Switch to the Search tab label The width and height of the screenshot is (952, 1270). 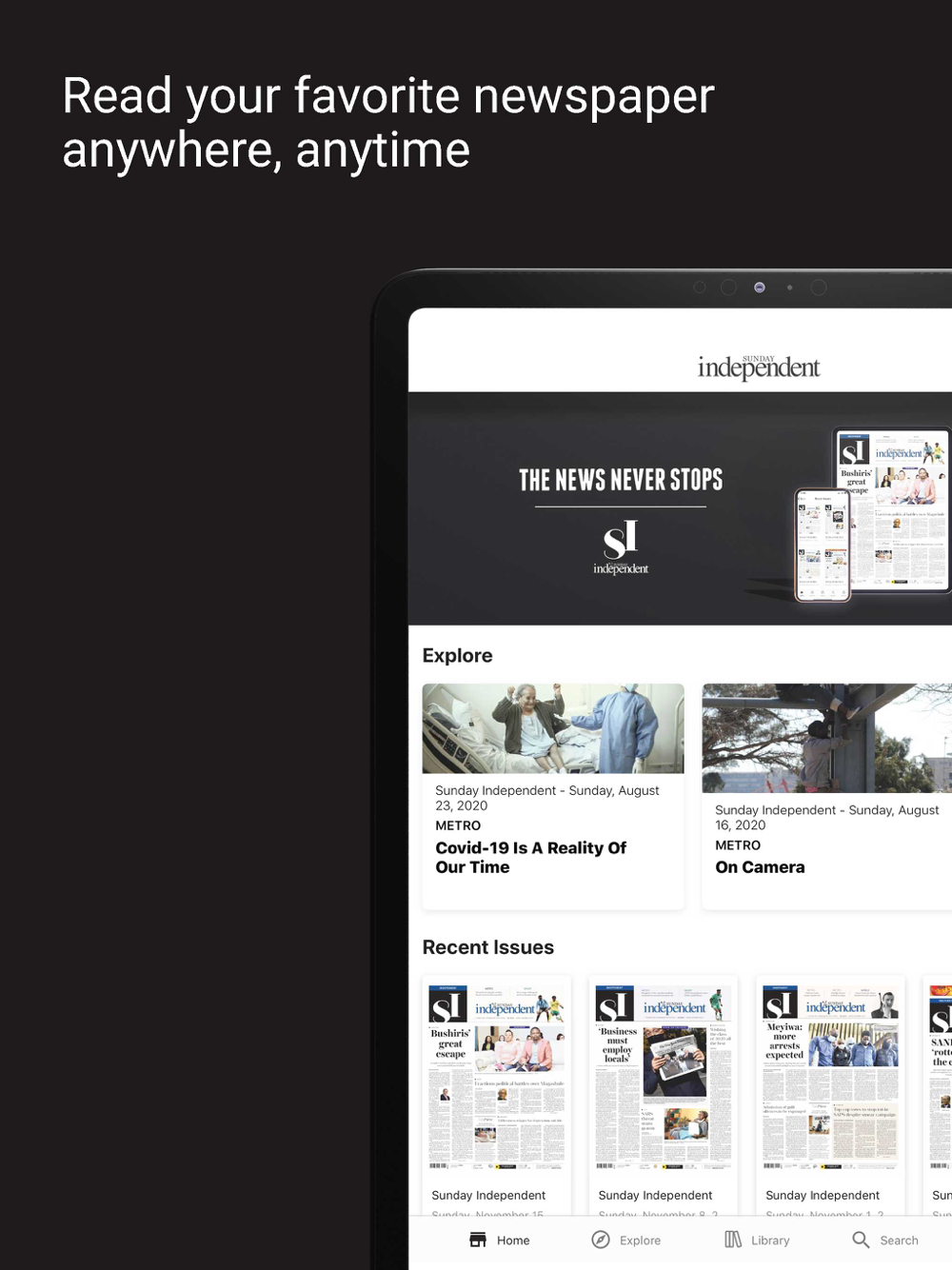point(899,1240)
